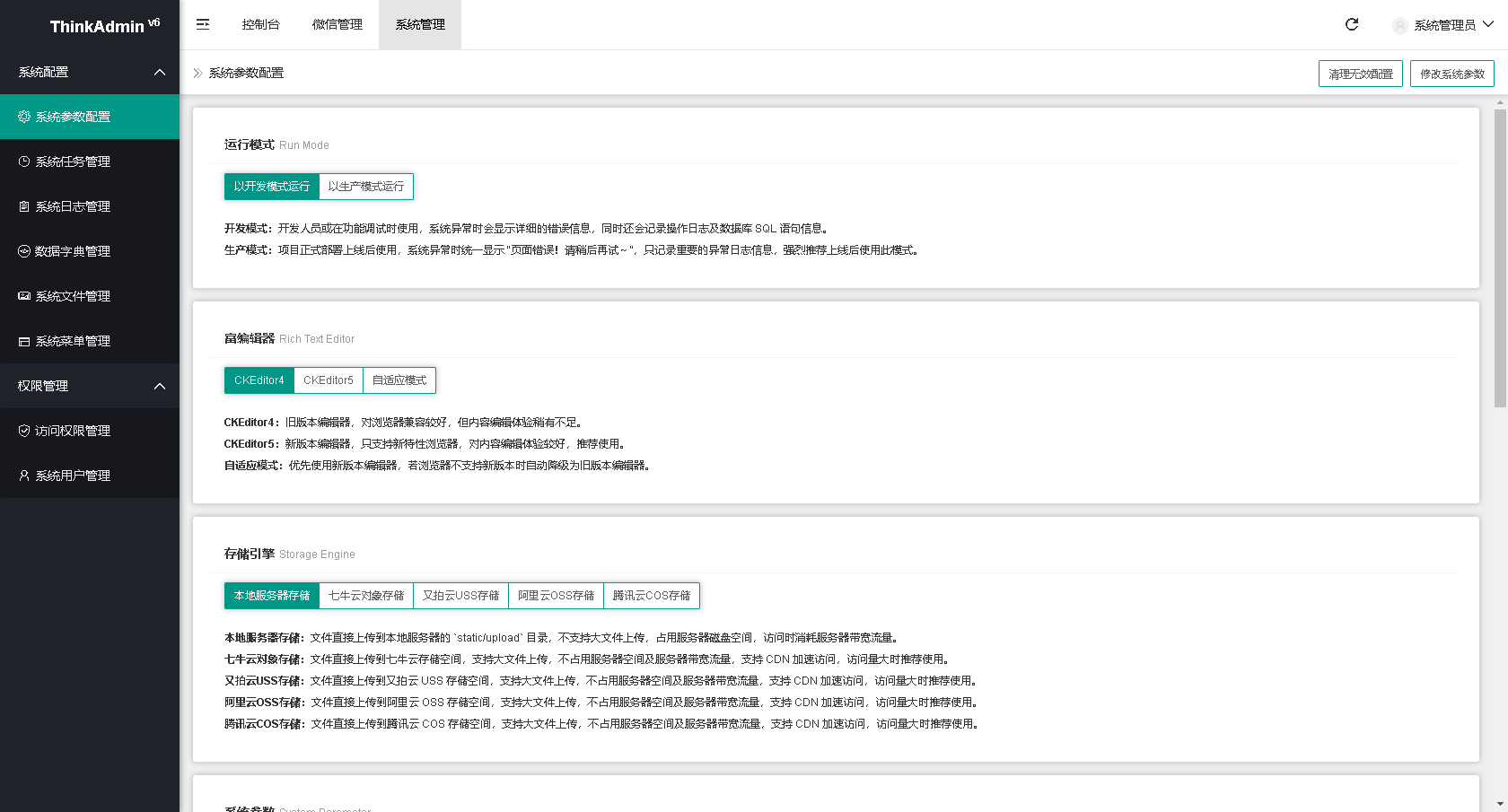Open 系统日志管理 in the sidebar
The image size is (1508, 812).
pyautogui.click(x=90, y=206)
